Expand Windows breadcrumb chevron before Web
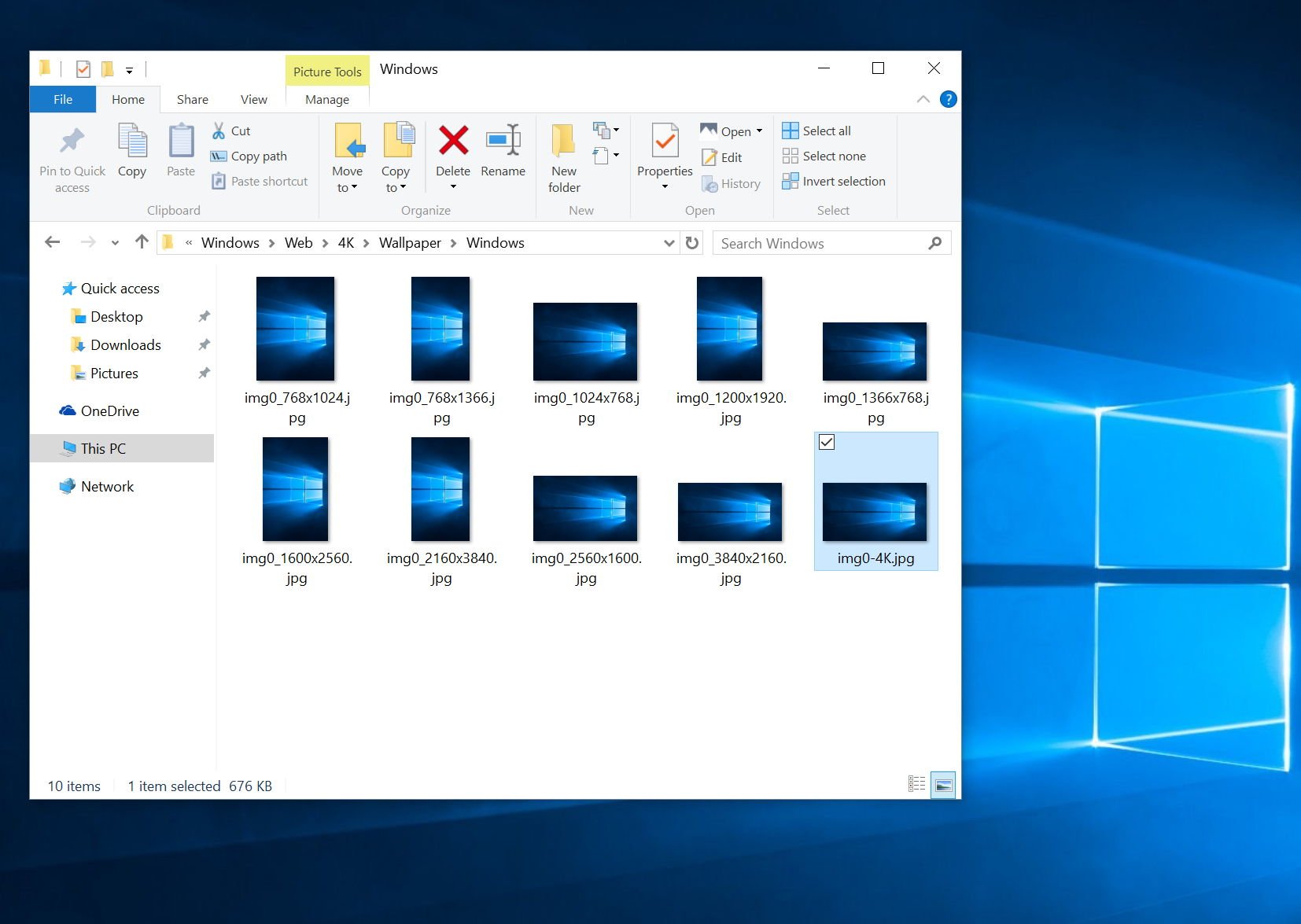Screen dimensions: 1301x924 click(271, 243)
